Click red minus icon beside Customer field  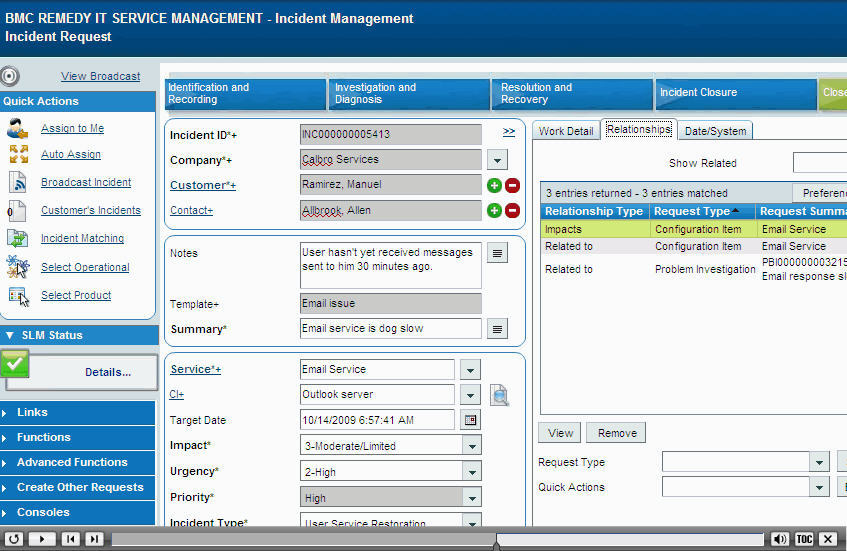513,185
